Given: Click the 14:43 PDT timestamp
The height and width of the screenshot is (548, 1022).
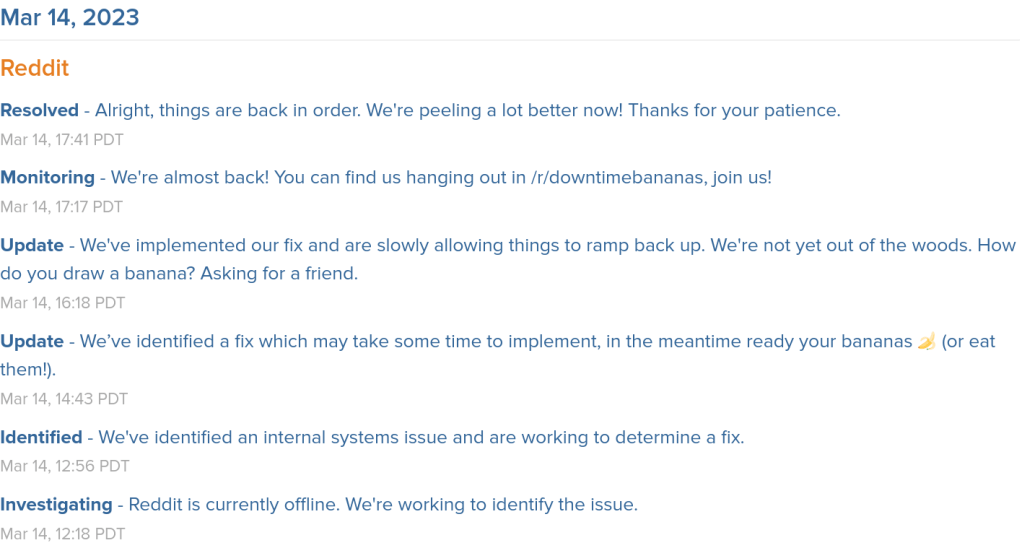Looking at the screenshot, I should pyautogui.click(x=64, y=398).
